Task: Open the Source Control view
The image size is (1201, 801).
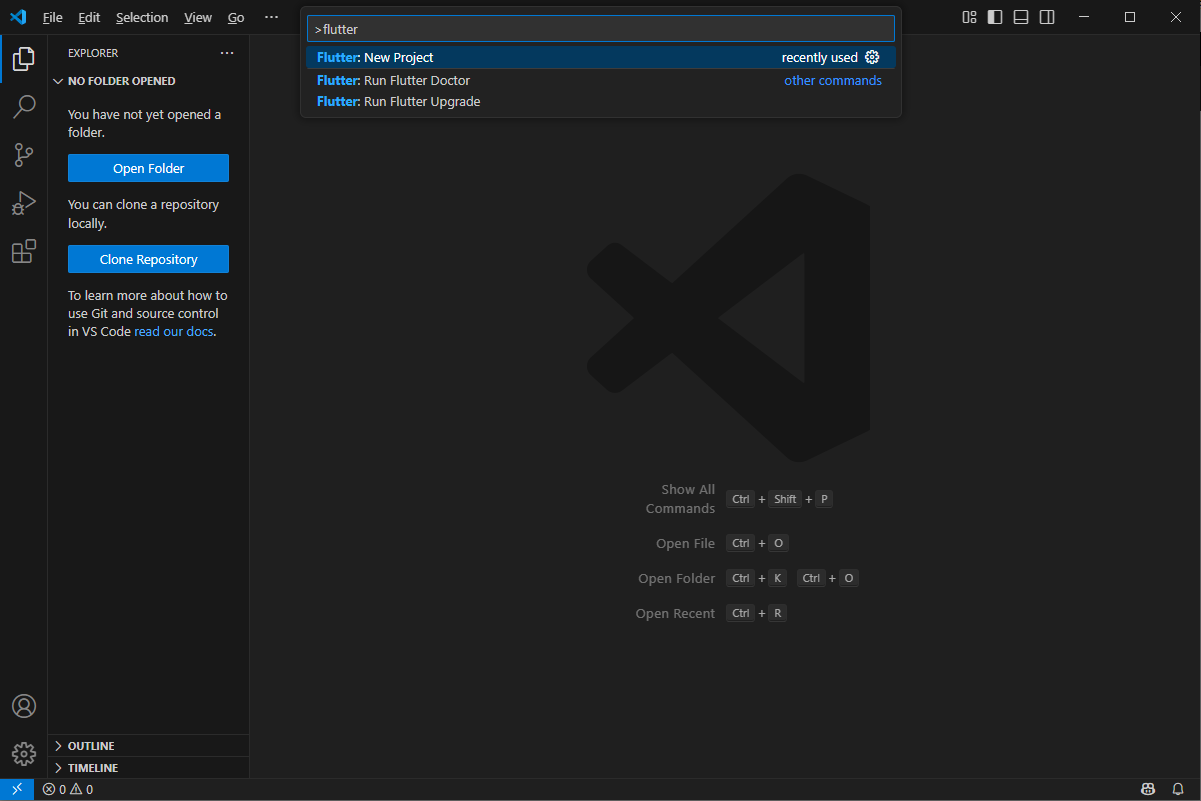Action: click(x=23, y=155)
